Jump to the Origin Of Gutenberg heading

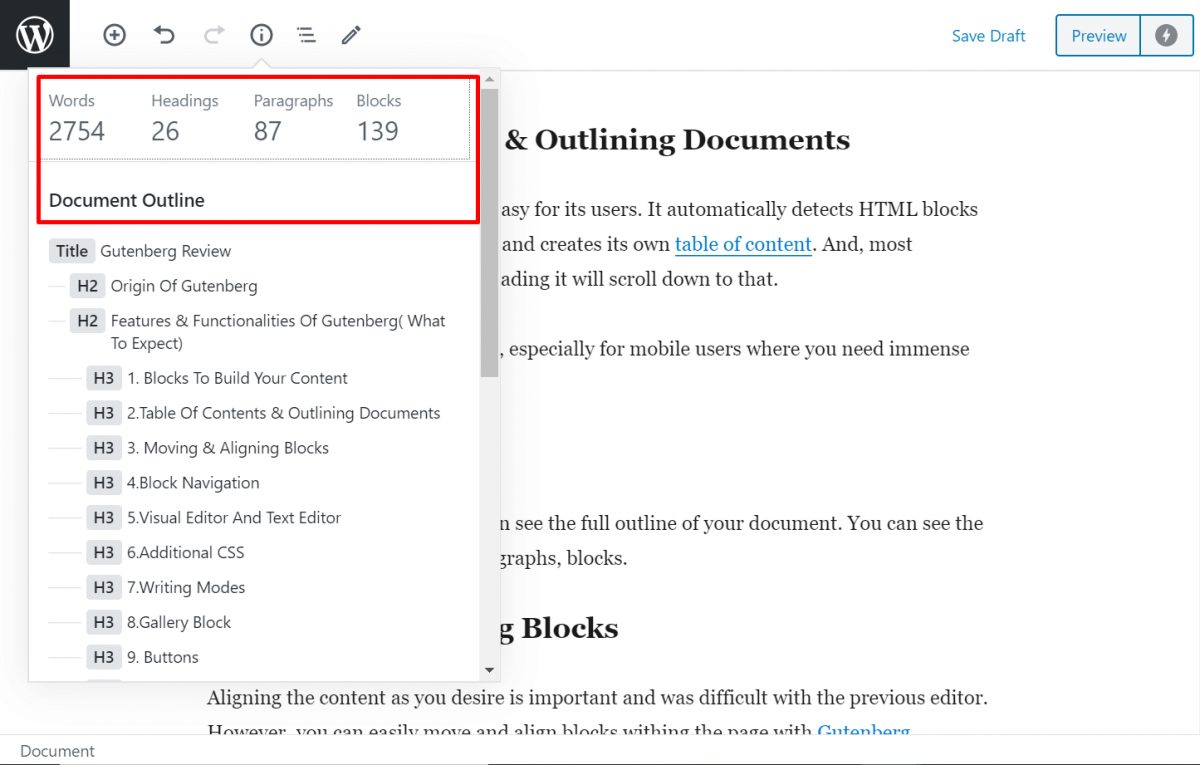185,286
